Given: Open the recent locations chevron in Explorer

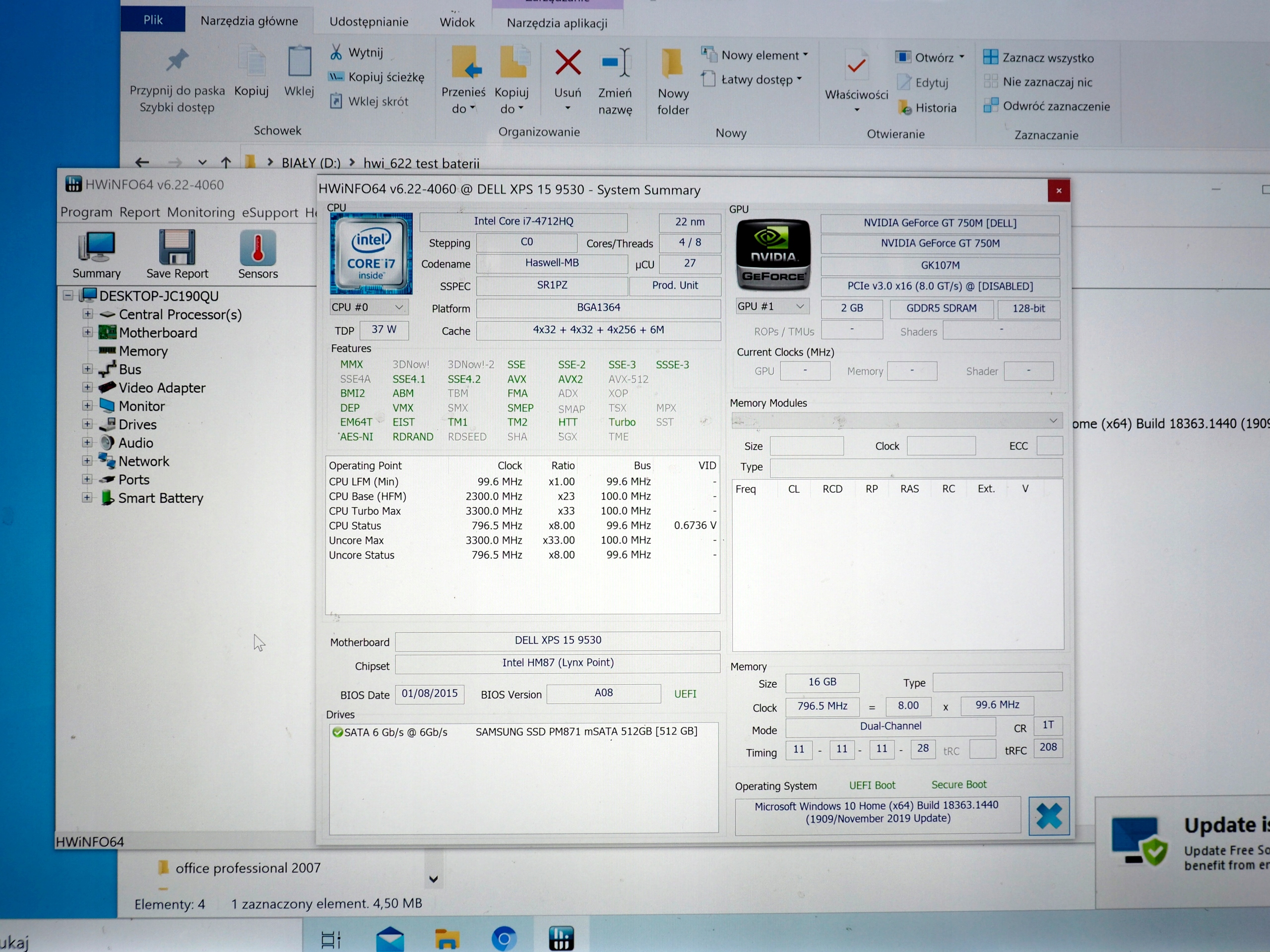Looking at the screenshot, I should (202, 163).
